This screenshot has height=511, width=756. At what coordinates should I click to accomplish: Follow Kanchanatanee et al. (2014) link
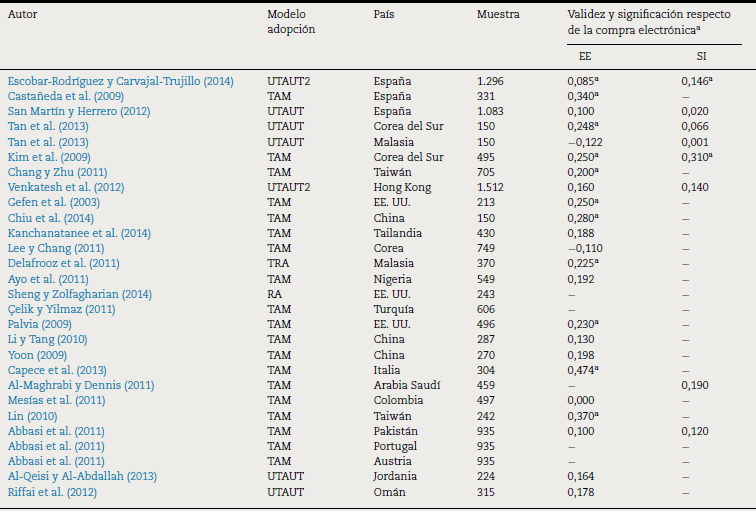[x=79, y=232]
